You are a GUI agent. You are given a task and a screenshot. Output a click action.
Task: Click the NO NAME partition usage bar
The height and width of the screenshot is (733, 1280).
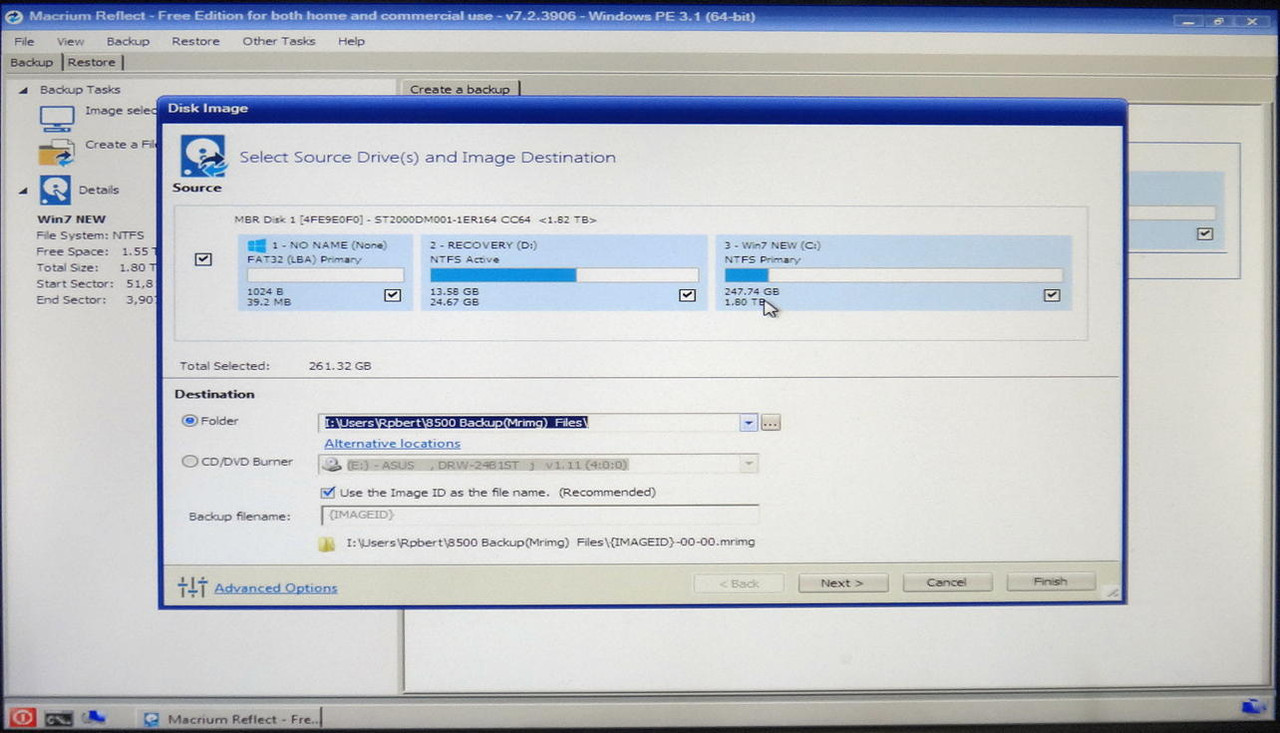click(x=325, y=275)
